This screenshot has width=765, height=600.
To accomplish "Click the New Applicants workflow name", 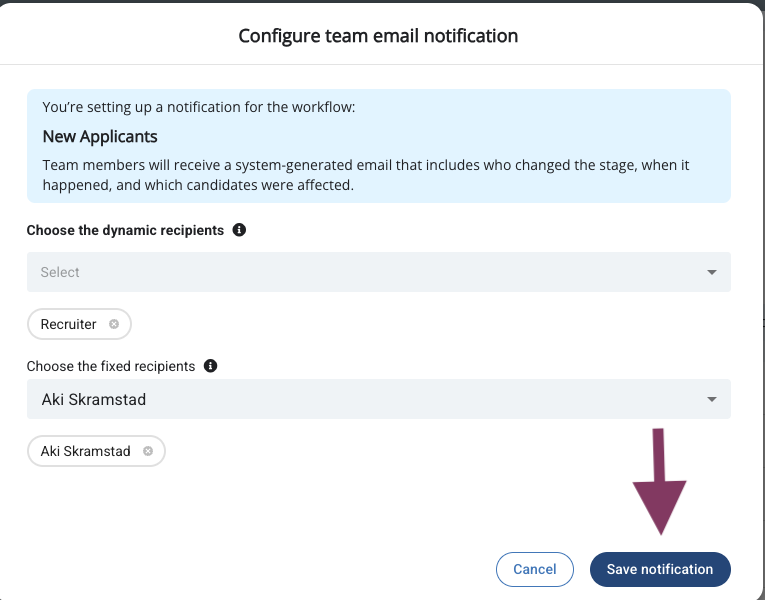I will pyautogui.click(x=100, y=136).
